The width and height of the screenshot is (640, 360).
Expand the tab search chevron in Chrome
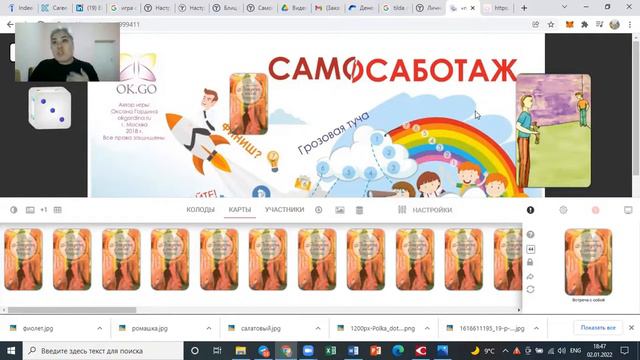coord(564,7)
